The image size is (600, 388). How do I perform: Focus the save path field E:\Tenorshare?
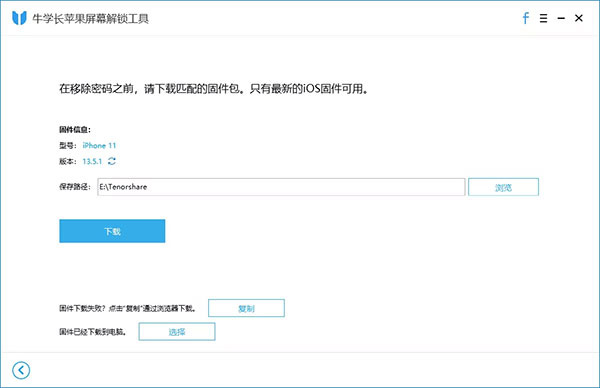pyautogui.click(x=281, y=187)
